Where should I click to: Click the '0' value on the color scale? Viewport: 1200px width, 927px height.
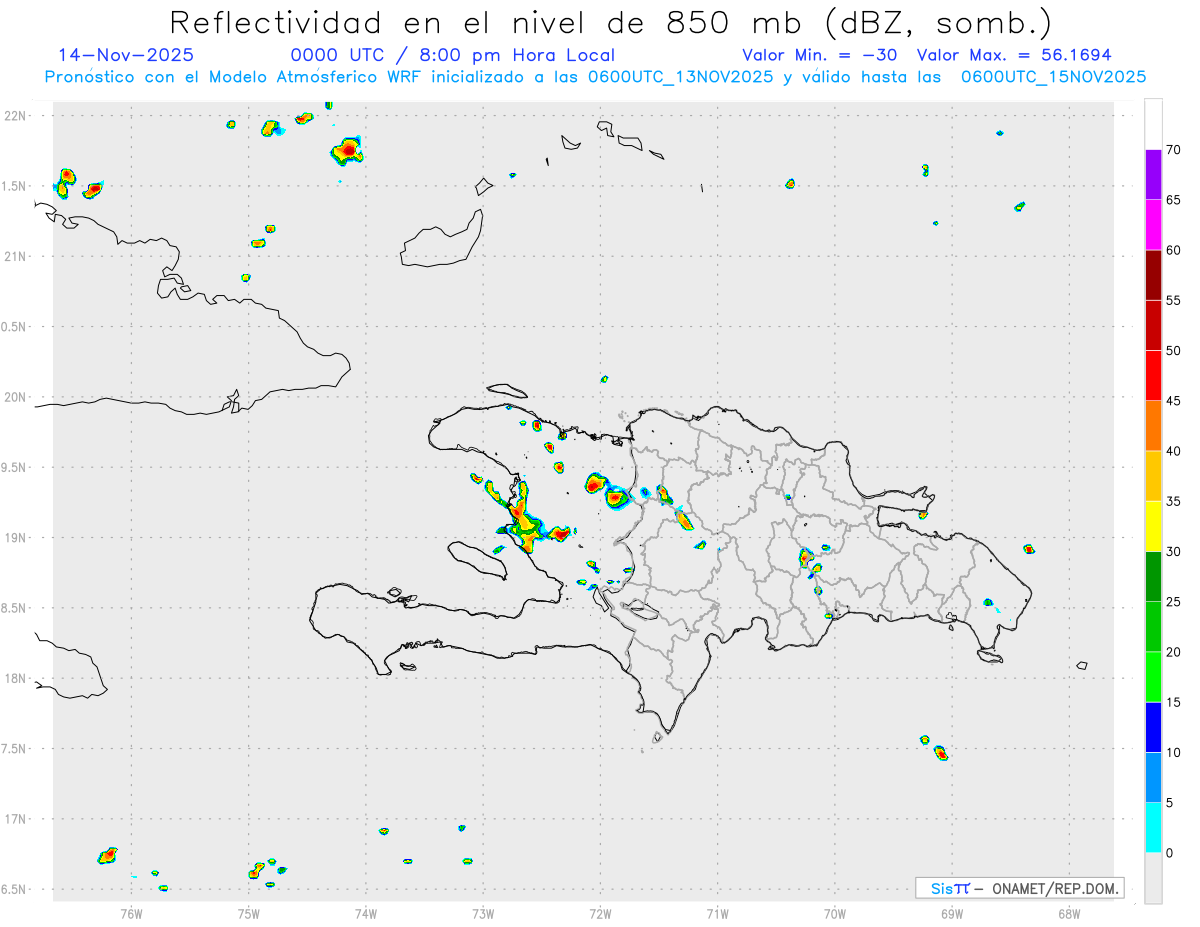(x=1169, y=853)
